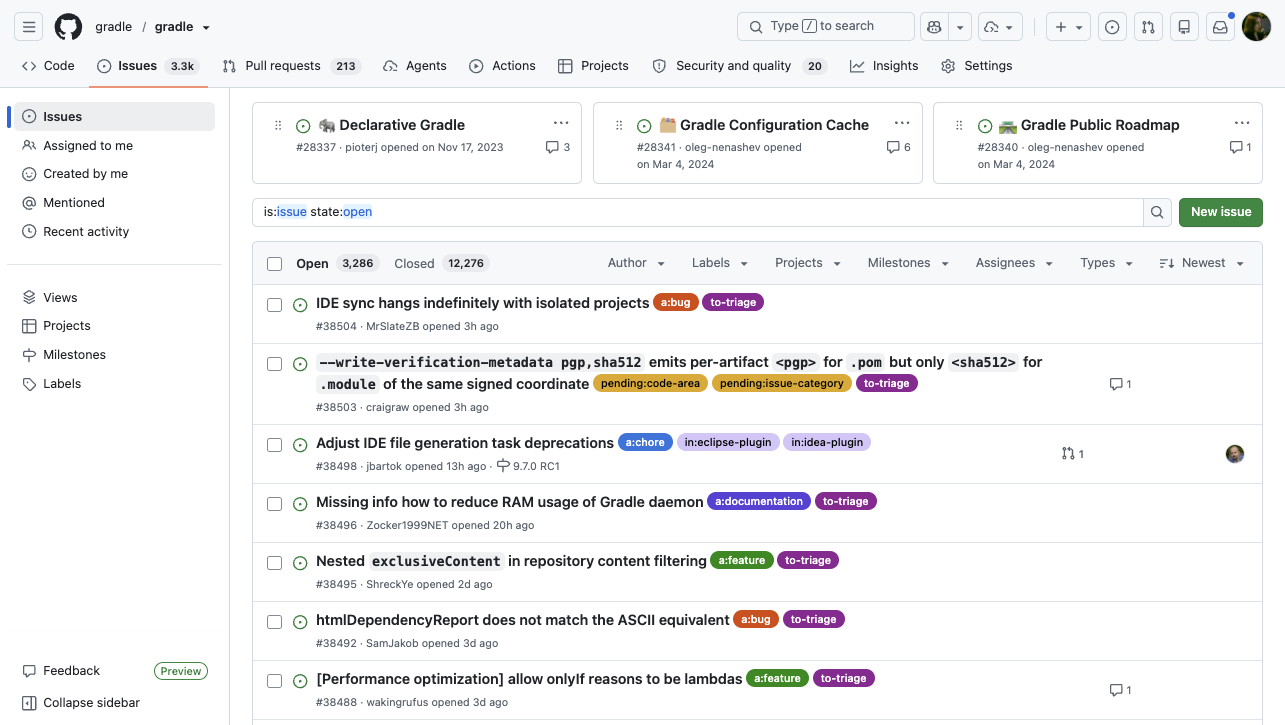1285x725 pixels.
Task: Switch to the Code tab
Action: pos(48,66)
